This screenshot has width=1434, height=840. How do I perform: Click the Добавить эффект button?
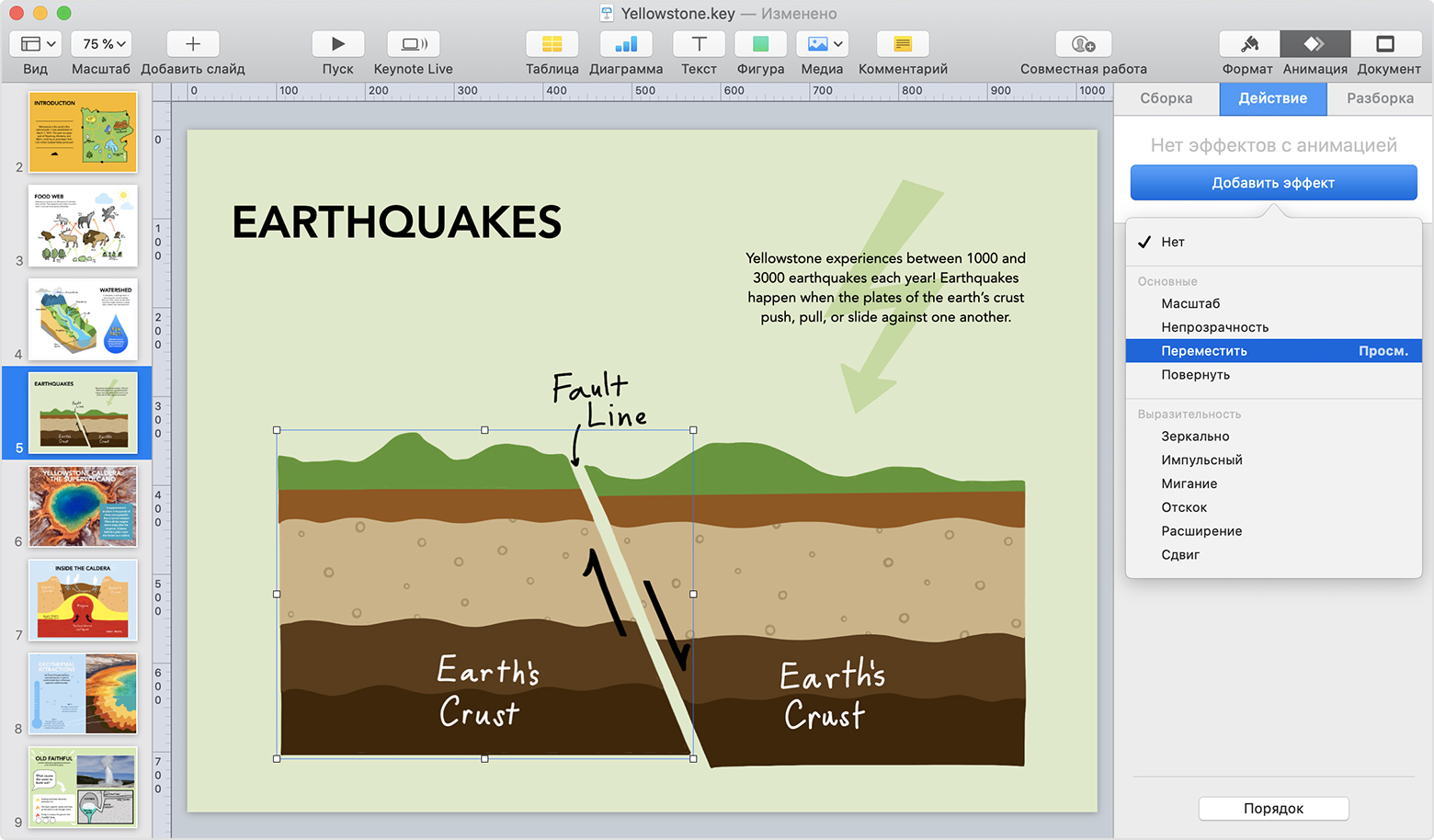pyautogui.click(x=1273, y=183)
